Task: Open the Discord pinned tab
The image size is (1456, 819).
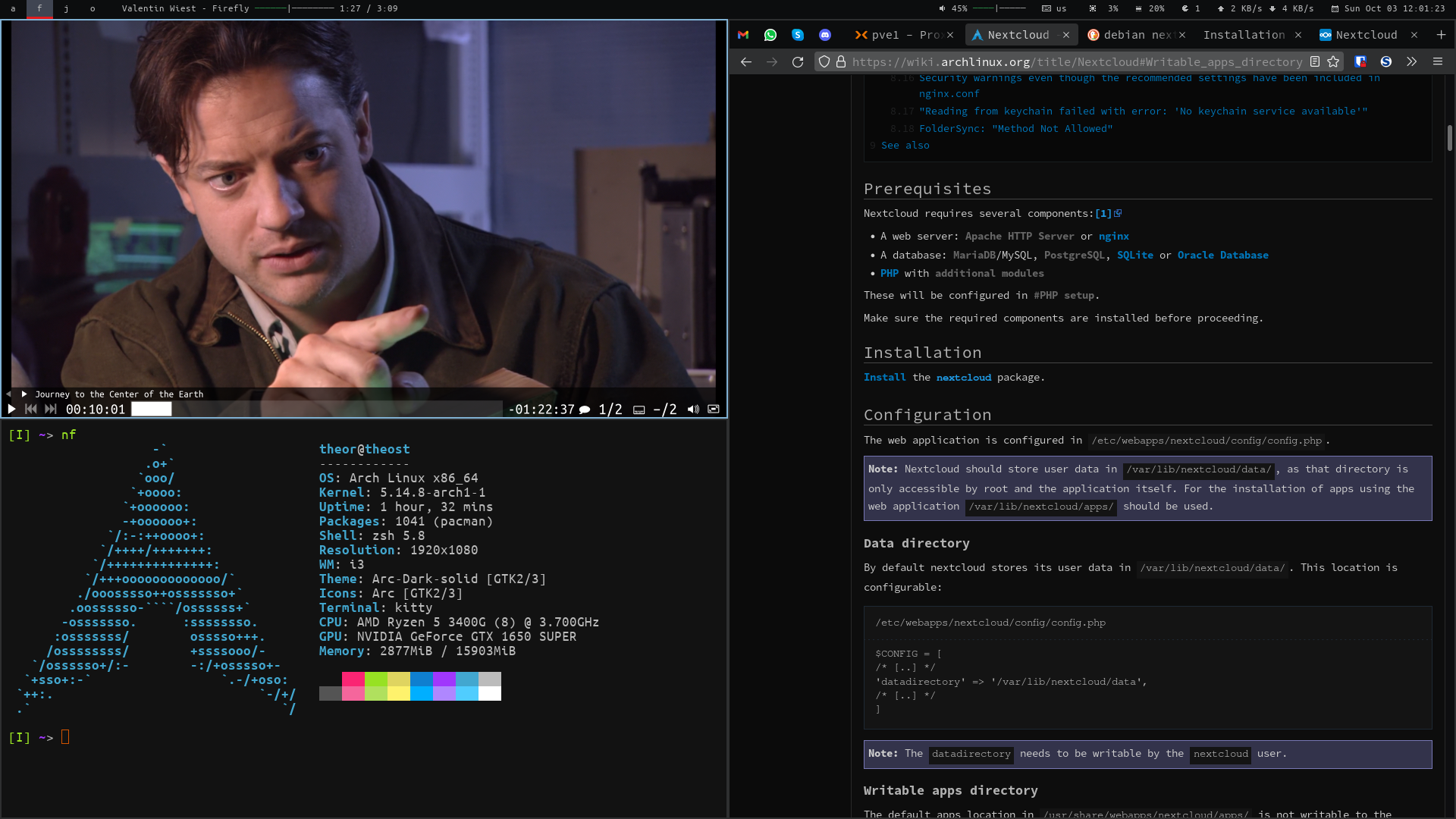Action: click(x=825, y=35)
